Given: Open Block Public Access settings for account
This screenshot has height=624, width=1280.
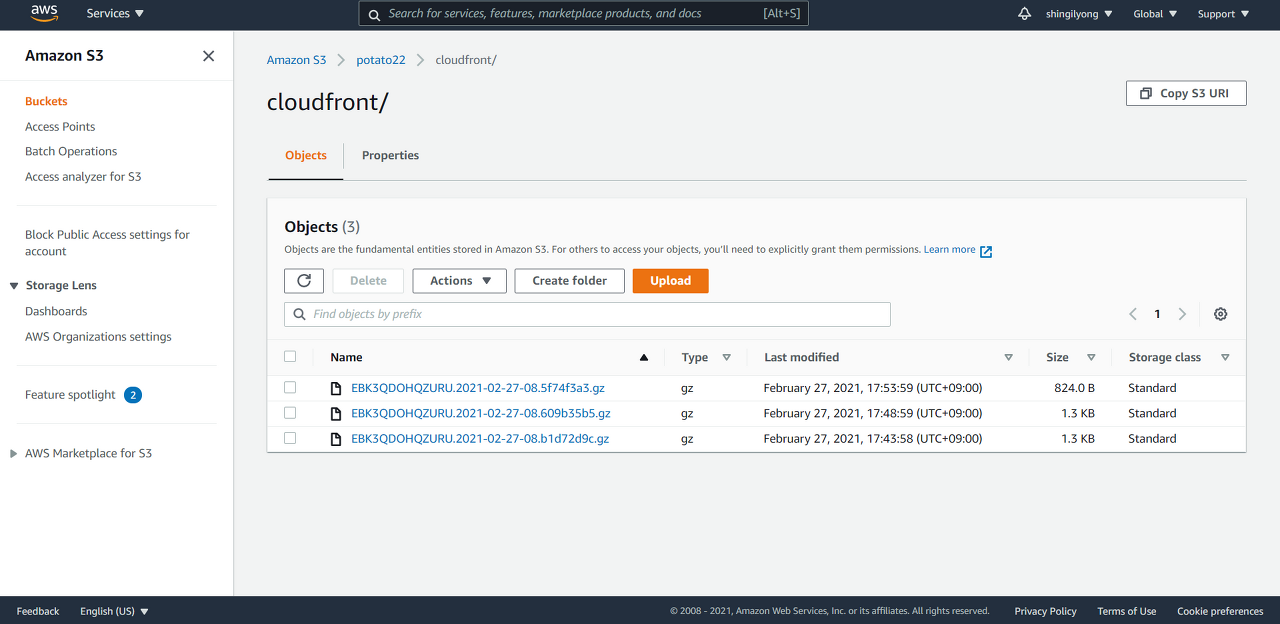Looking at the screenshot, I should tap(107, 243).
